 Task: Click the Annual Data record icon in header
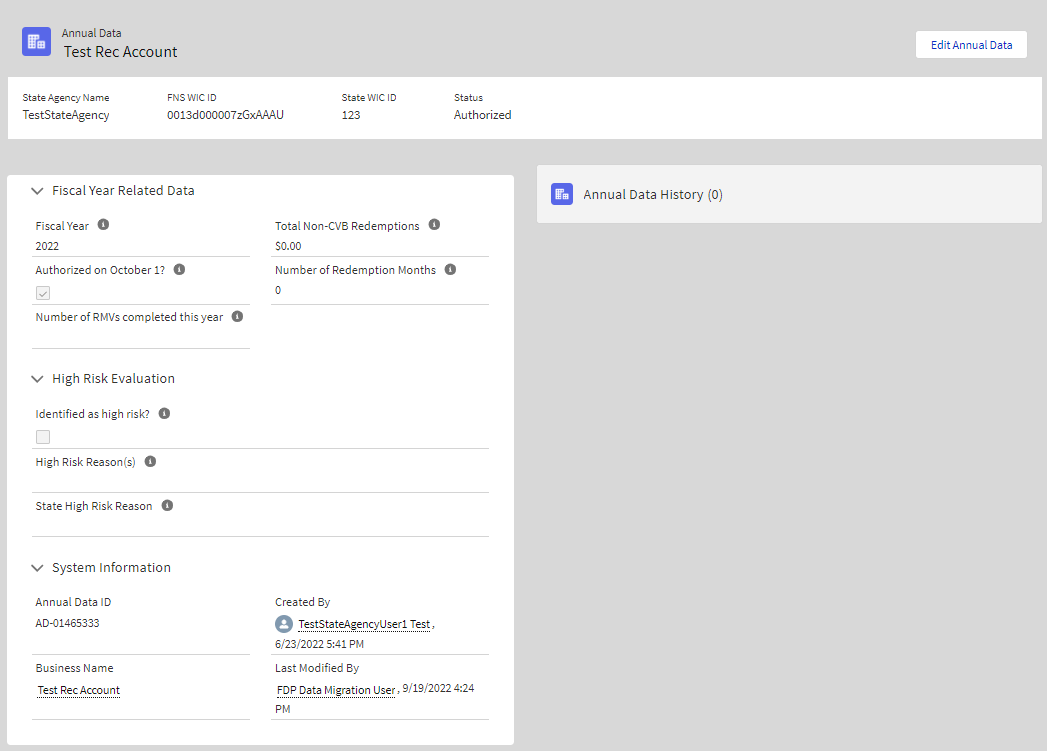coord(37,41)
